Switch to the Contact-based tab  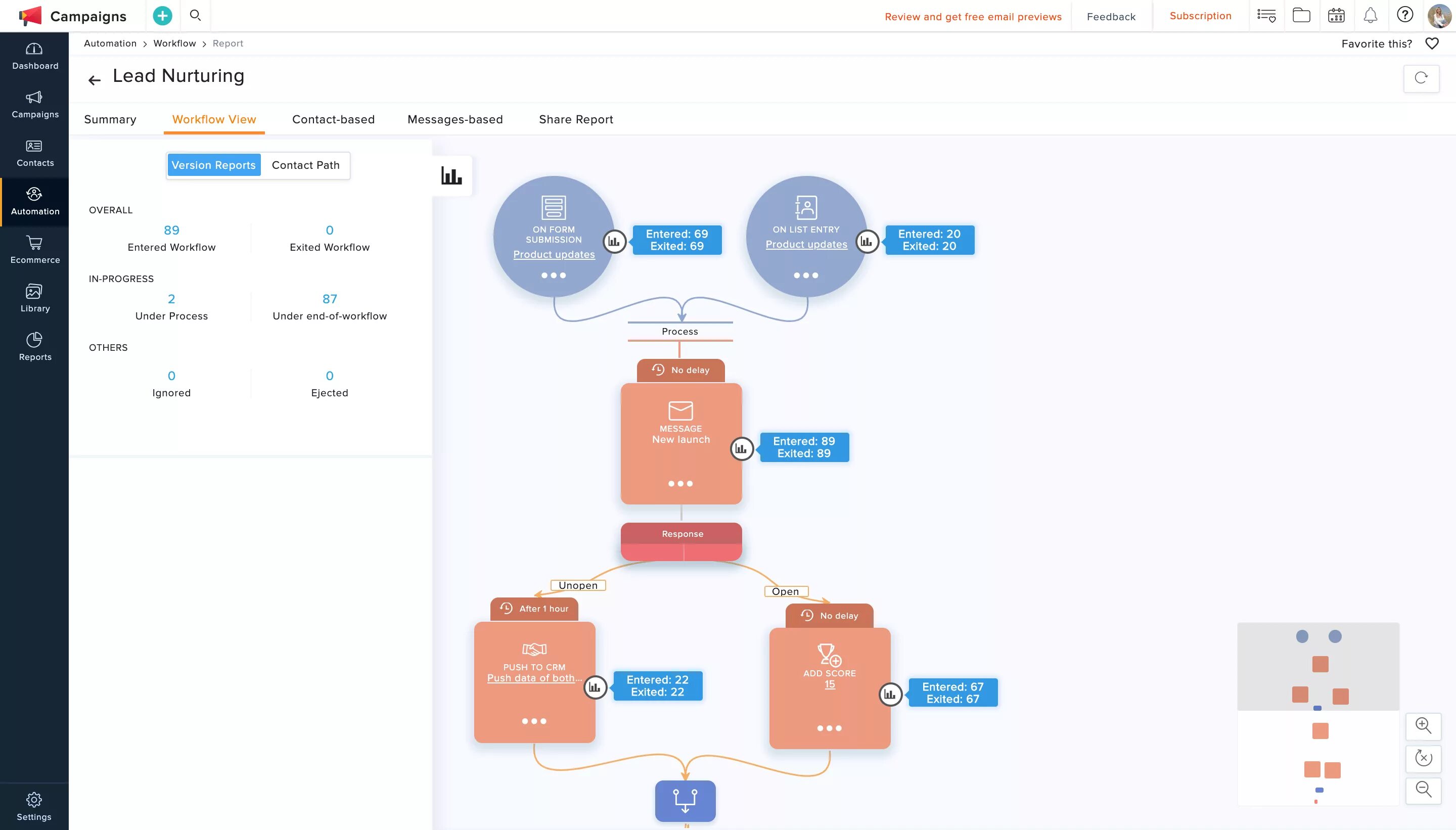pos(334,120)
